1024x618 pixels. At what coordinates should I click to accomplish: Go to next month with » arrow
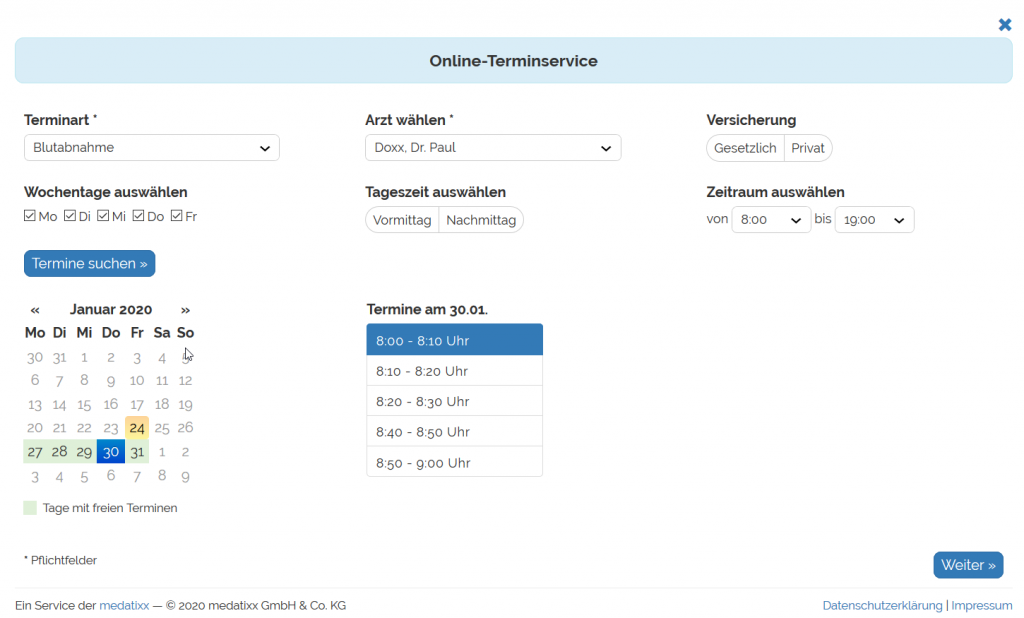(x=185, y=310)
